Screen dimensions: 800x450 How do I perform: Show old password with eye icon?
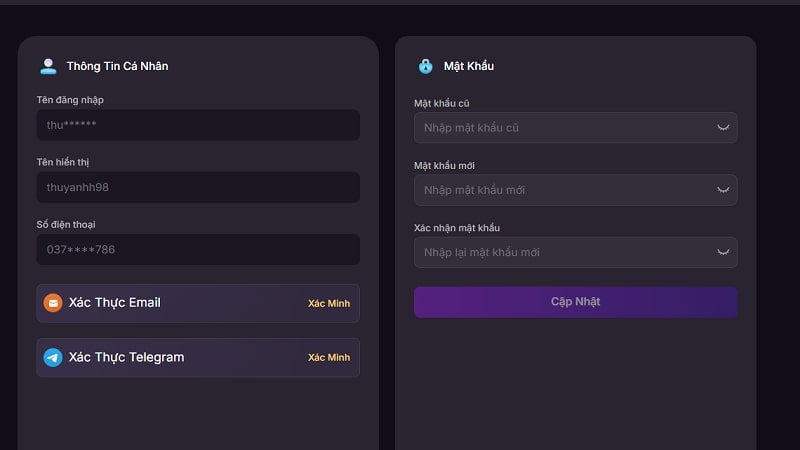point(723,128)
